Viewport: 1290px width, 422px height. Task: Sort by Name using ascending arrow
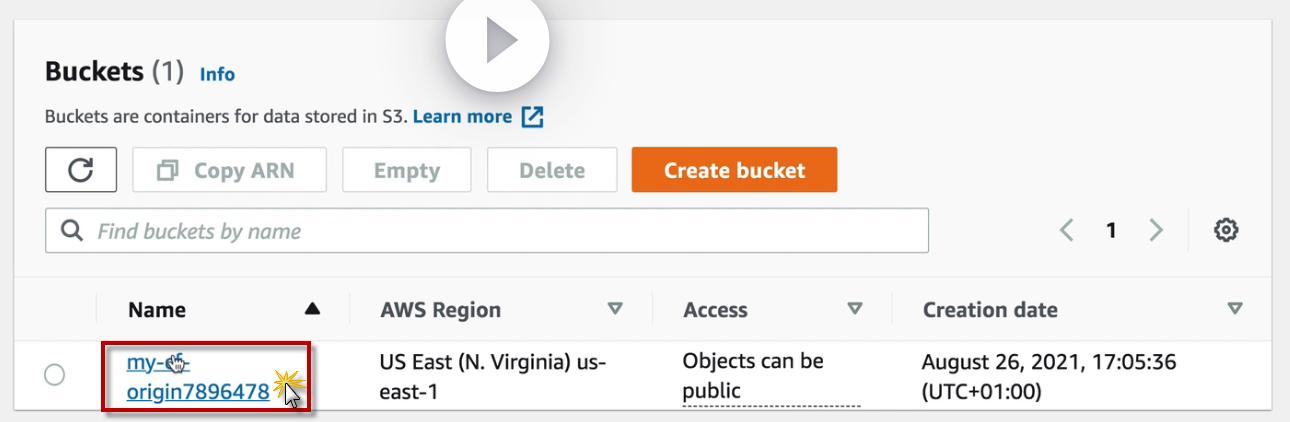click(x=312, y=310)
